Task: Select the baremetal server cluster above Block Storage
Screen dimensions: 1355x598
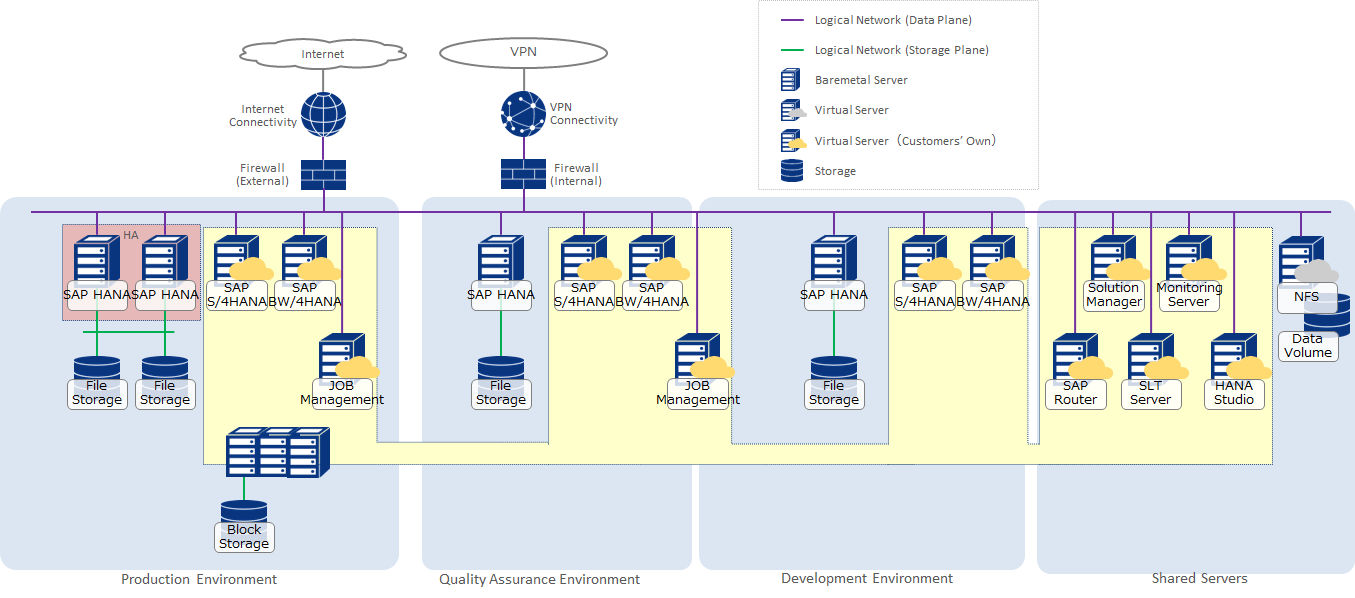Action: [278, 453]
